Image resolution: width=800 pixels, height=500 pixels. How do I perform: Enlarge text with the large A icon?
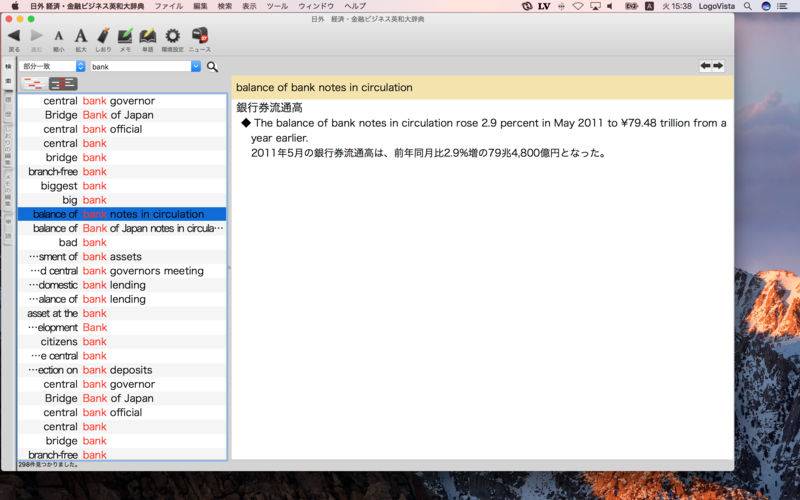81,36
